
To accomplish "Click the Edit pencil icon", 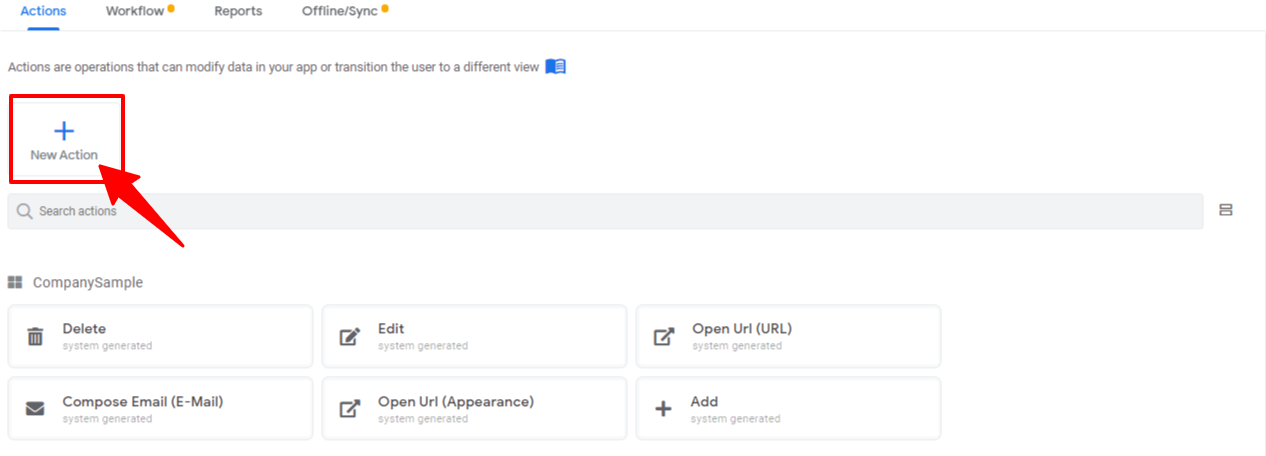I will [349, 337].
